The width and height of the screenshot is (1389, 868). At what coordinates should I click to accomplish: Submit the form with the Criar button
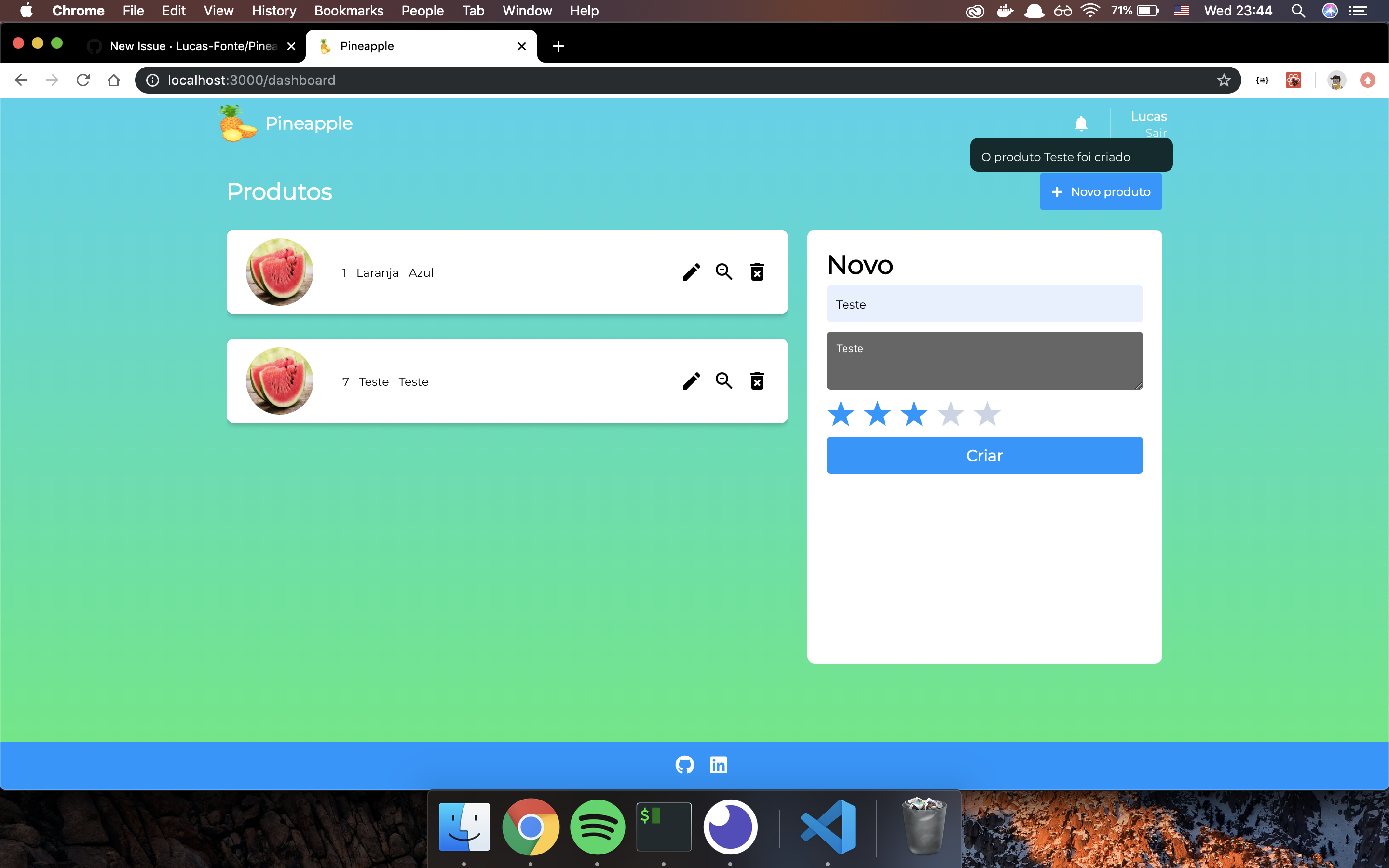click(984, 455)
